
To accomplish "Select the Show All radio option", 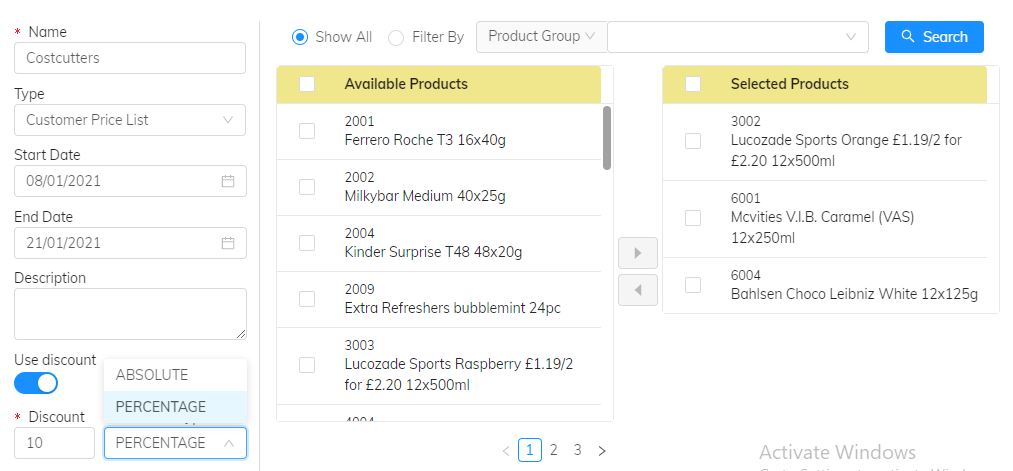I will 300,37.
